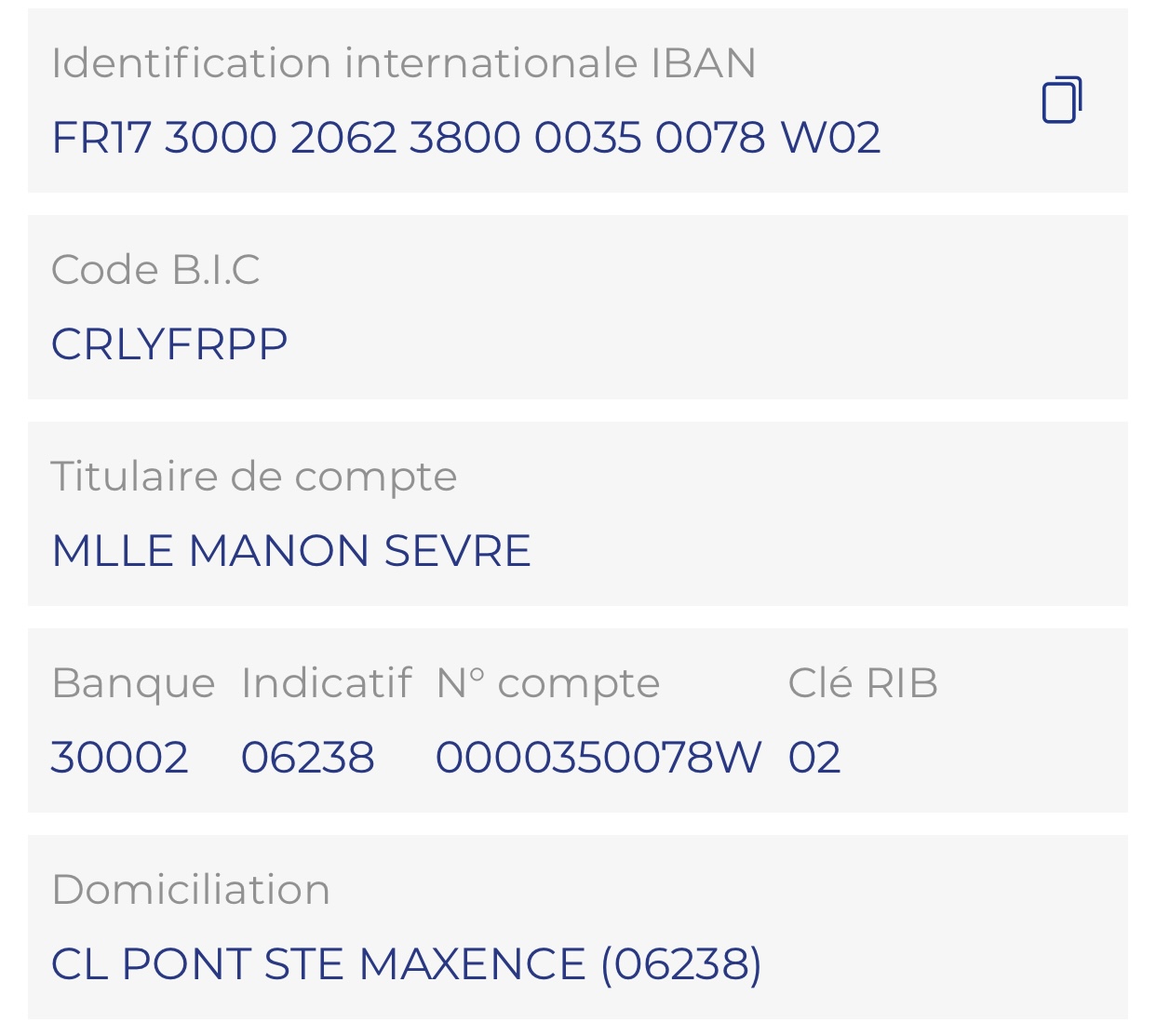The height and width of the screenshot is (1036, 1156).
Task: Click the "Clé RIB" column label
Action: point(862,683)
